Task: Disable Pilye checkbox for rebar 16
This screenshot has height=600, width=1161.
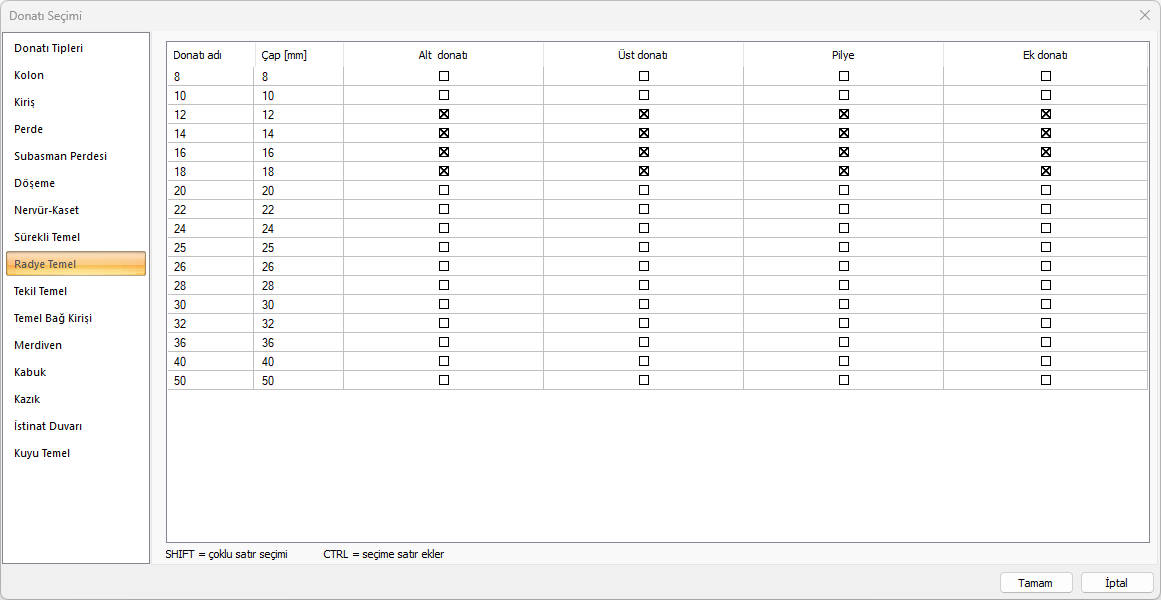Action: point(844,152)
